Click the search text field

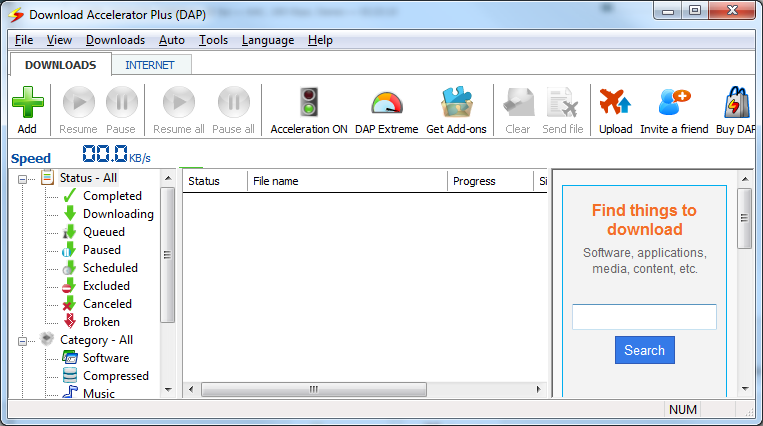tap(644, 317)
